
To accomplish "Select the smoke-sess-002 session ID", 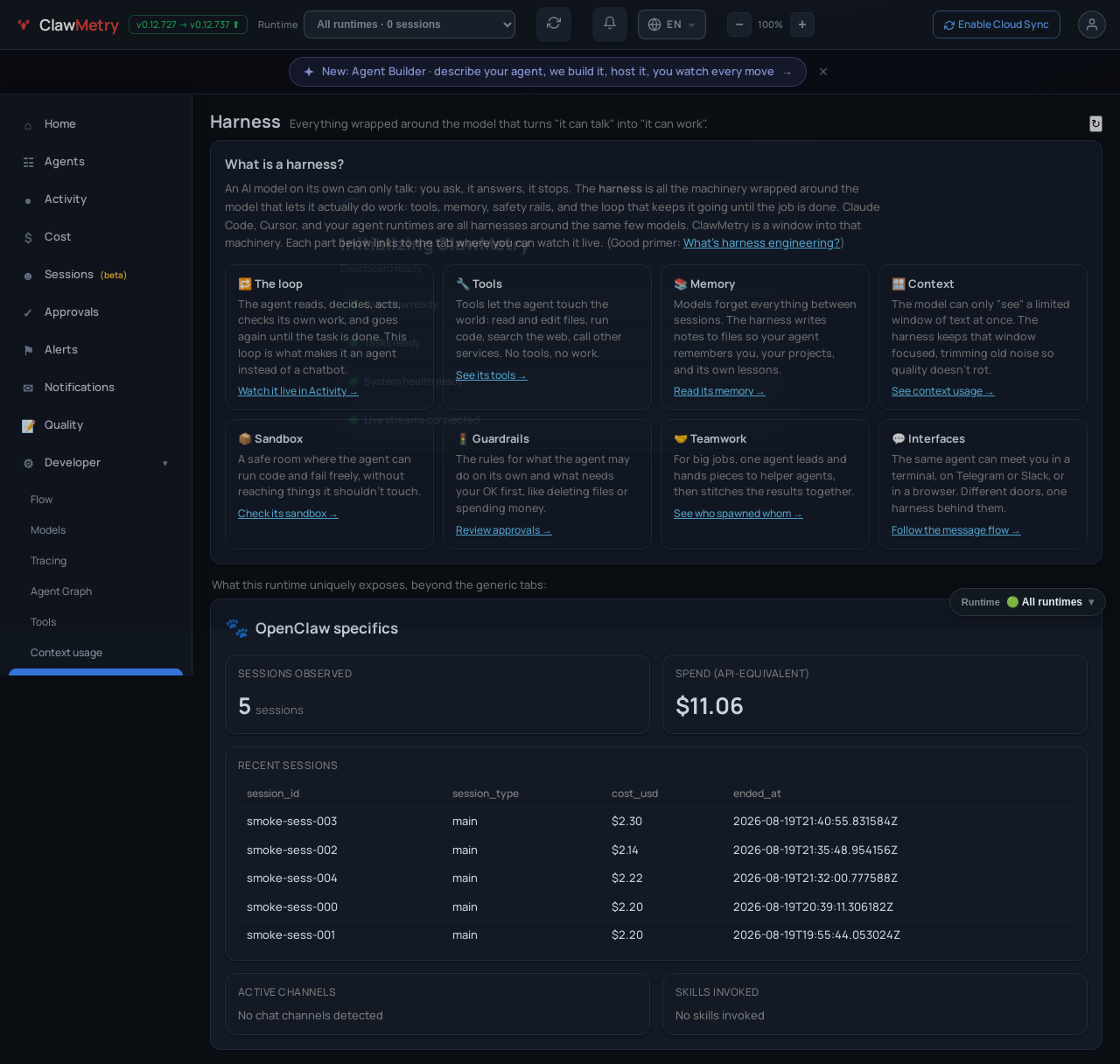I will coord(292,850).
